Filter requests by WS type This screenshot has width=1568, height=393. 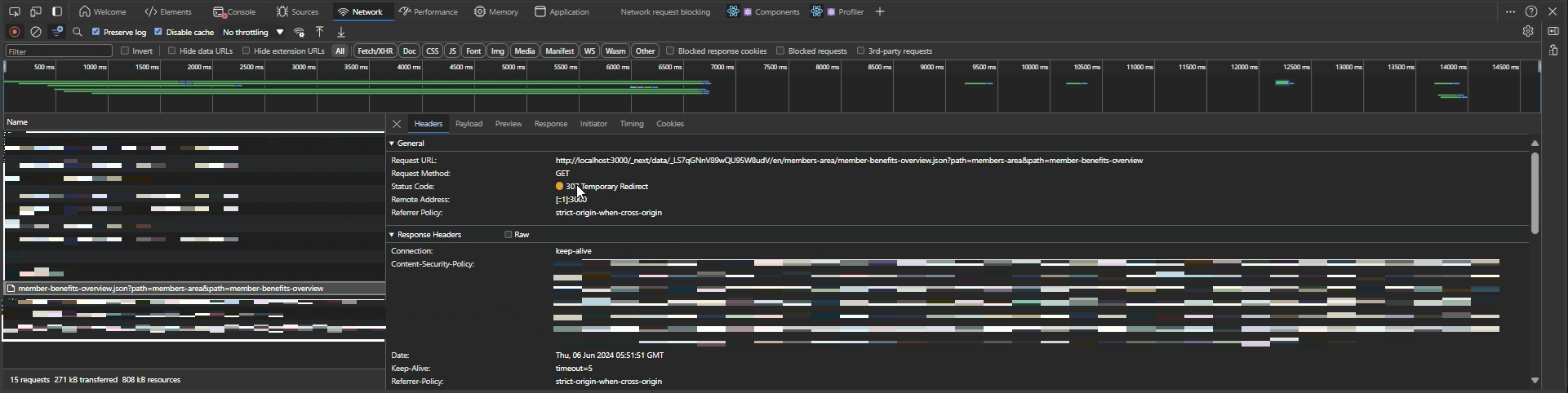click(589, 51)
